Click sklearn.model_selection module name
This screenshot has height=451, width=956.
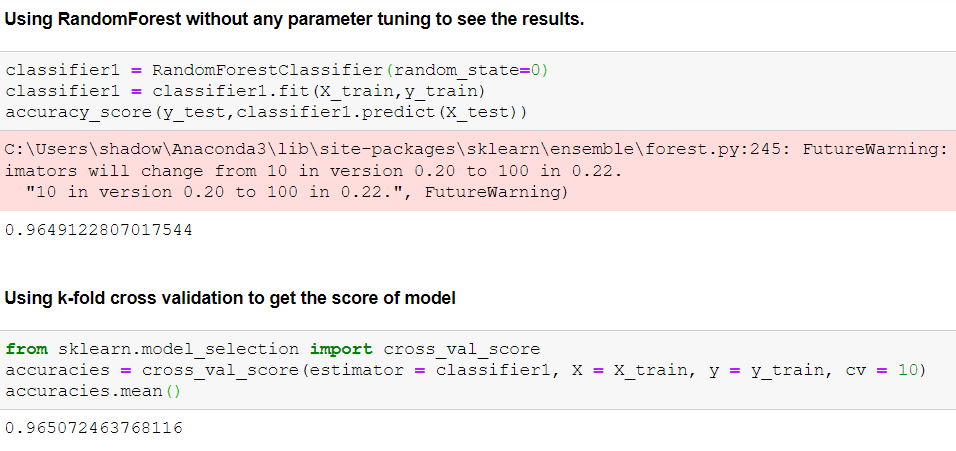[x=179, y=349]
